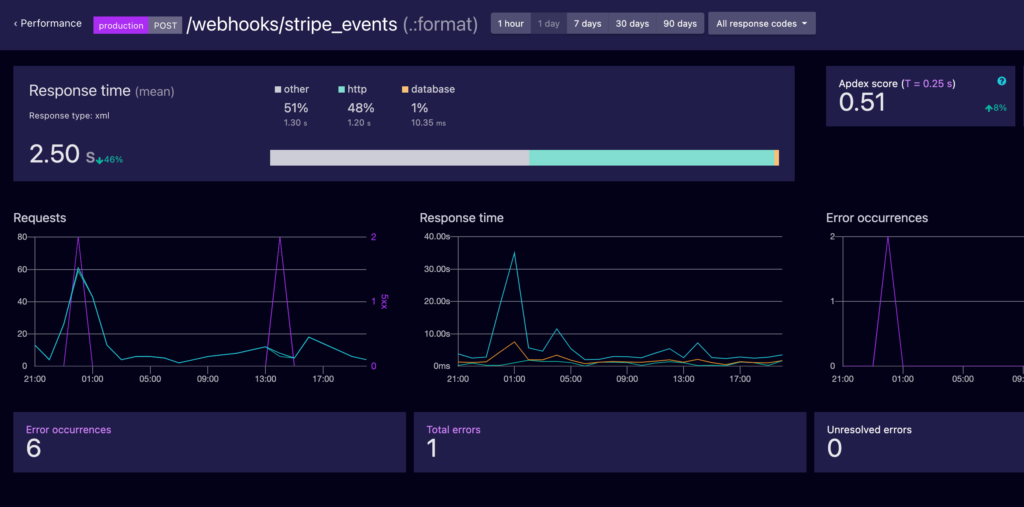Click the teal http segment of breakdown bar

(x=651, y=158)
